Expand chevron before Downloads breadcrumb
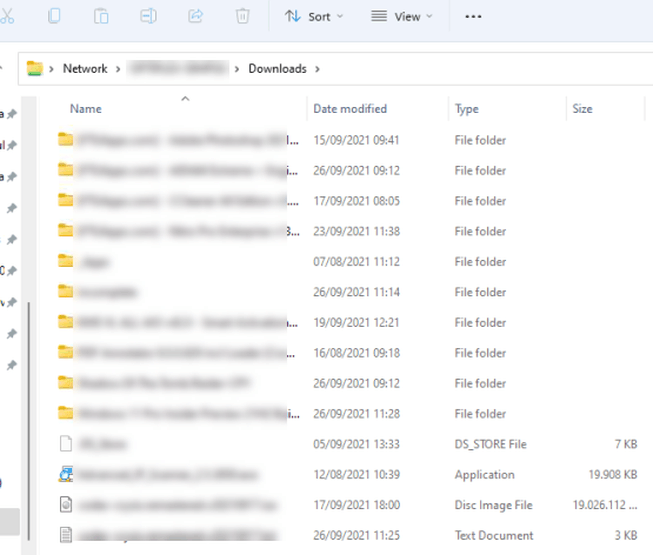Screen dimensions: 653x555 (x=237, y=69)
